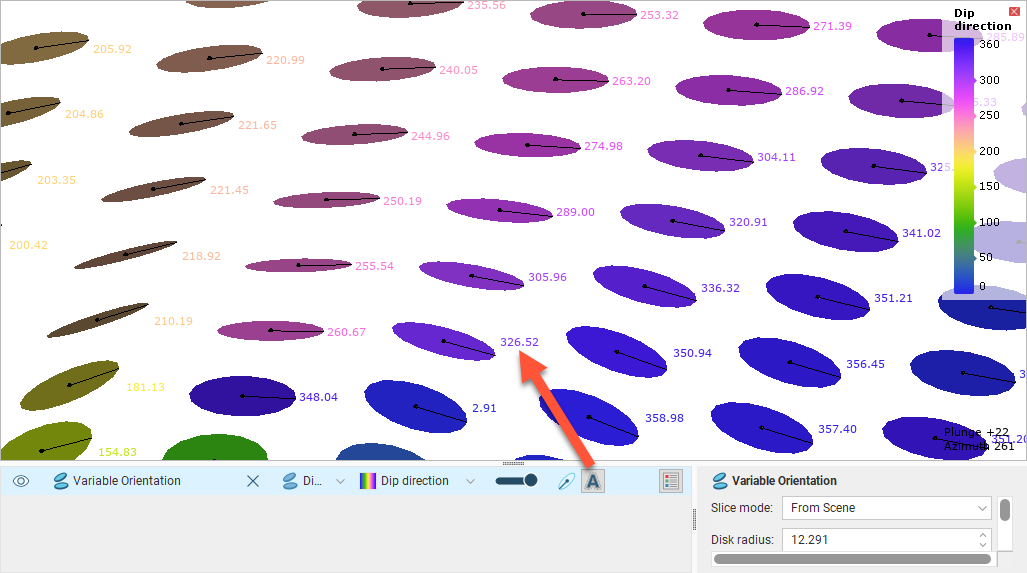Viewport: 1027px width, 573px height.
Task: Click the vertical splitter handle beside properties panel
Action: point(694,519)
